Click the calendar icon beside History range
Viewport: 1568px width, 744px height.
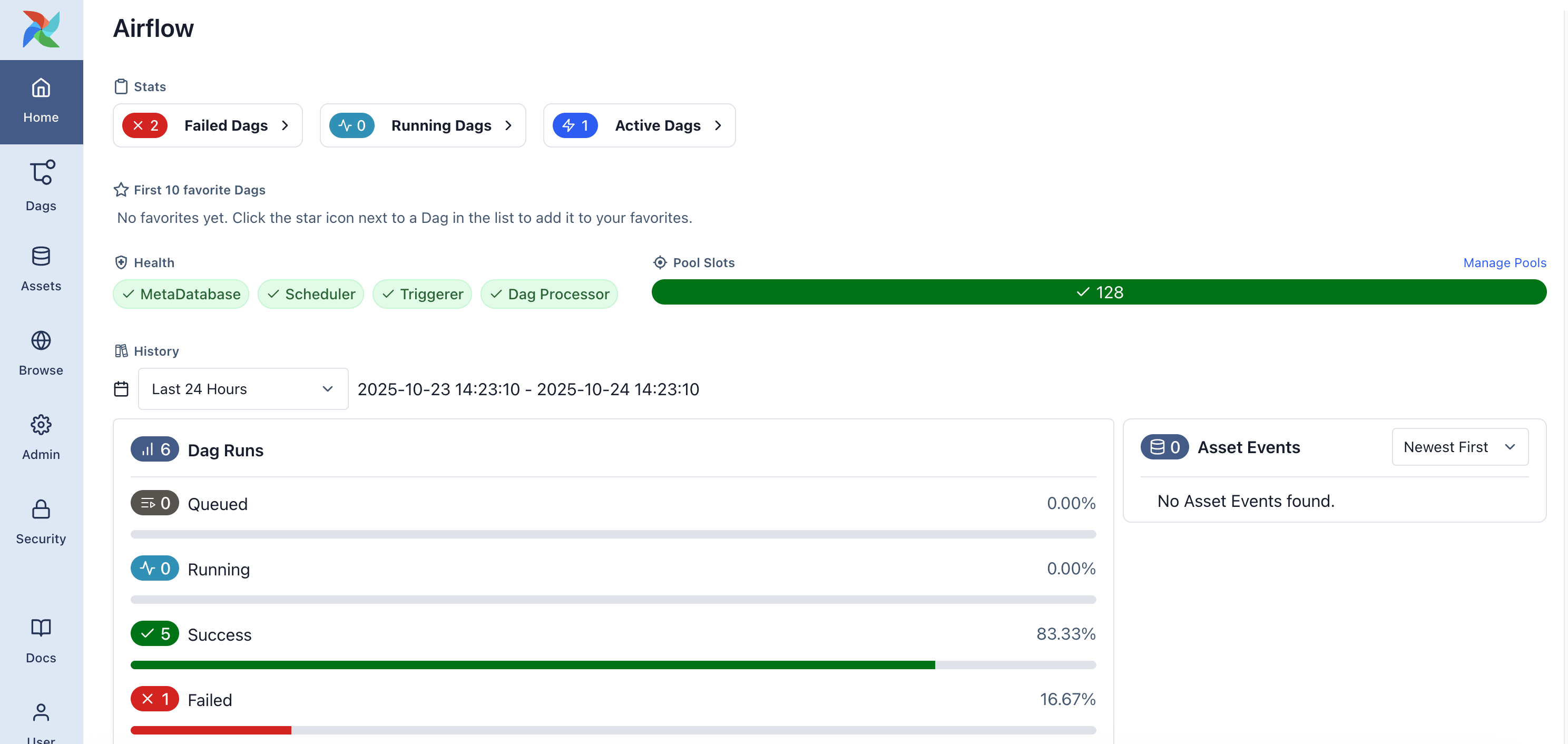[121, 388]
